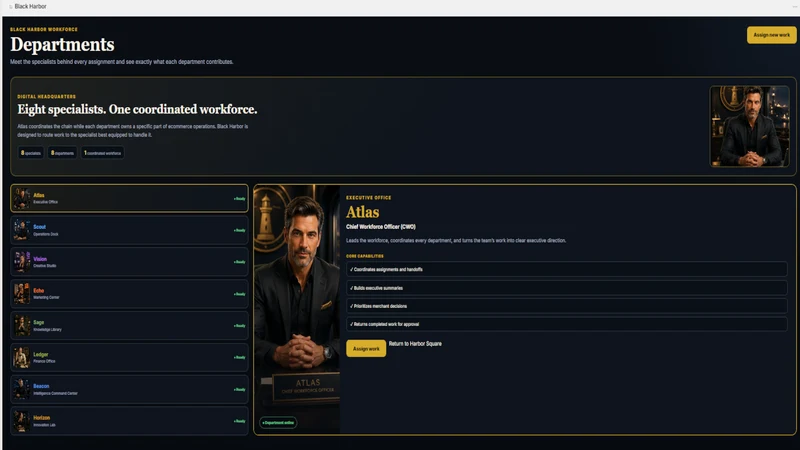
Task: Select the Scout avatar icon
Action: coord(21,230)
